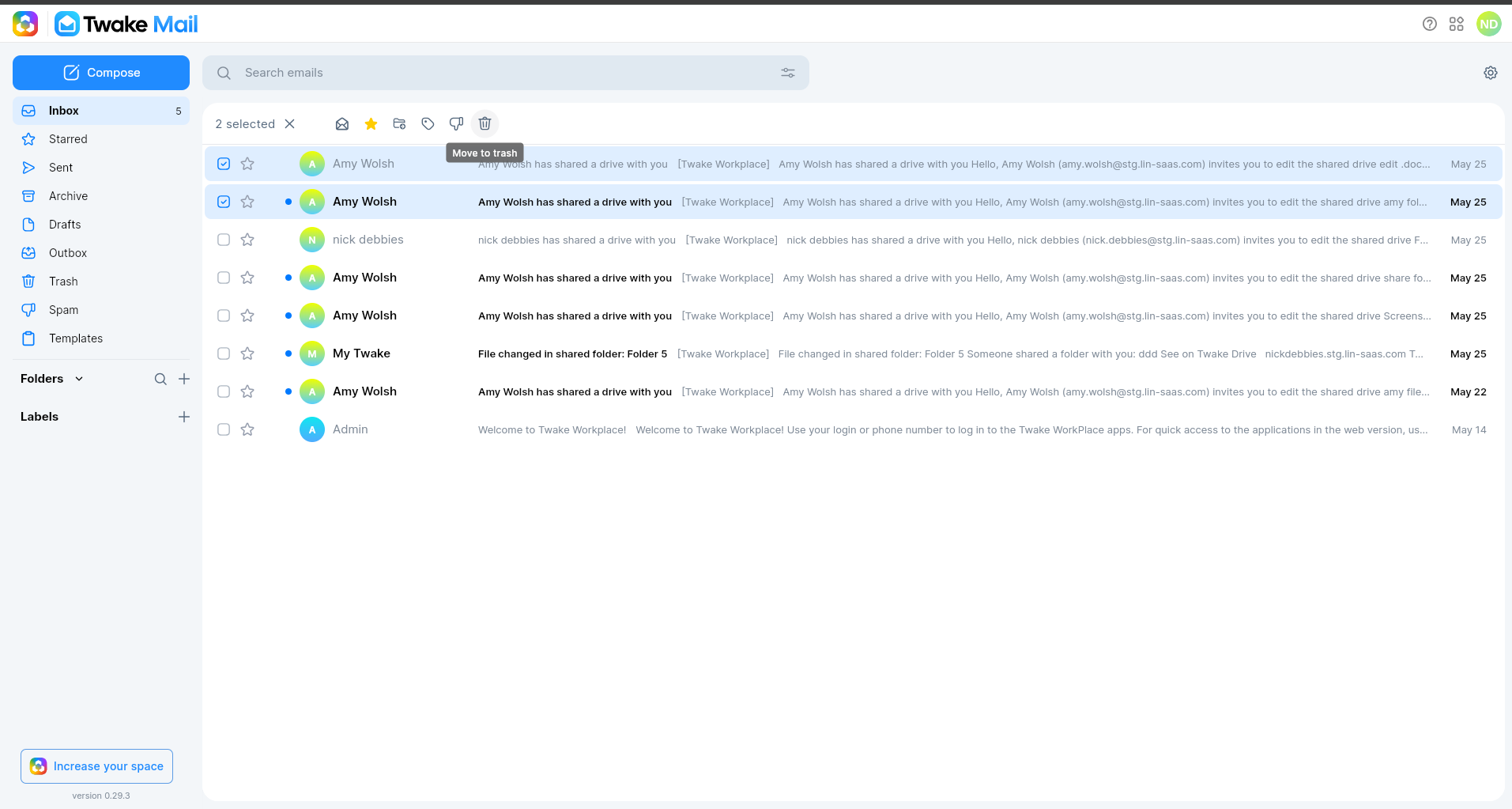Star the Admin welcome email

(247, 429)
